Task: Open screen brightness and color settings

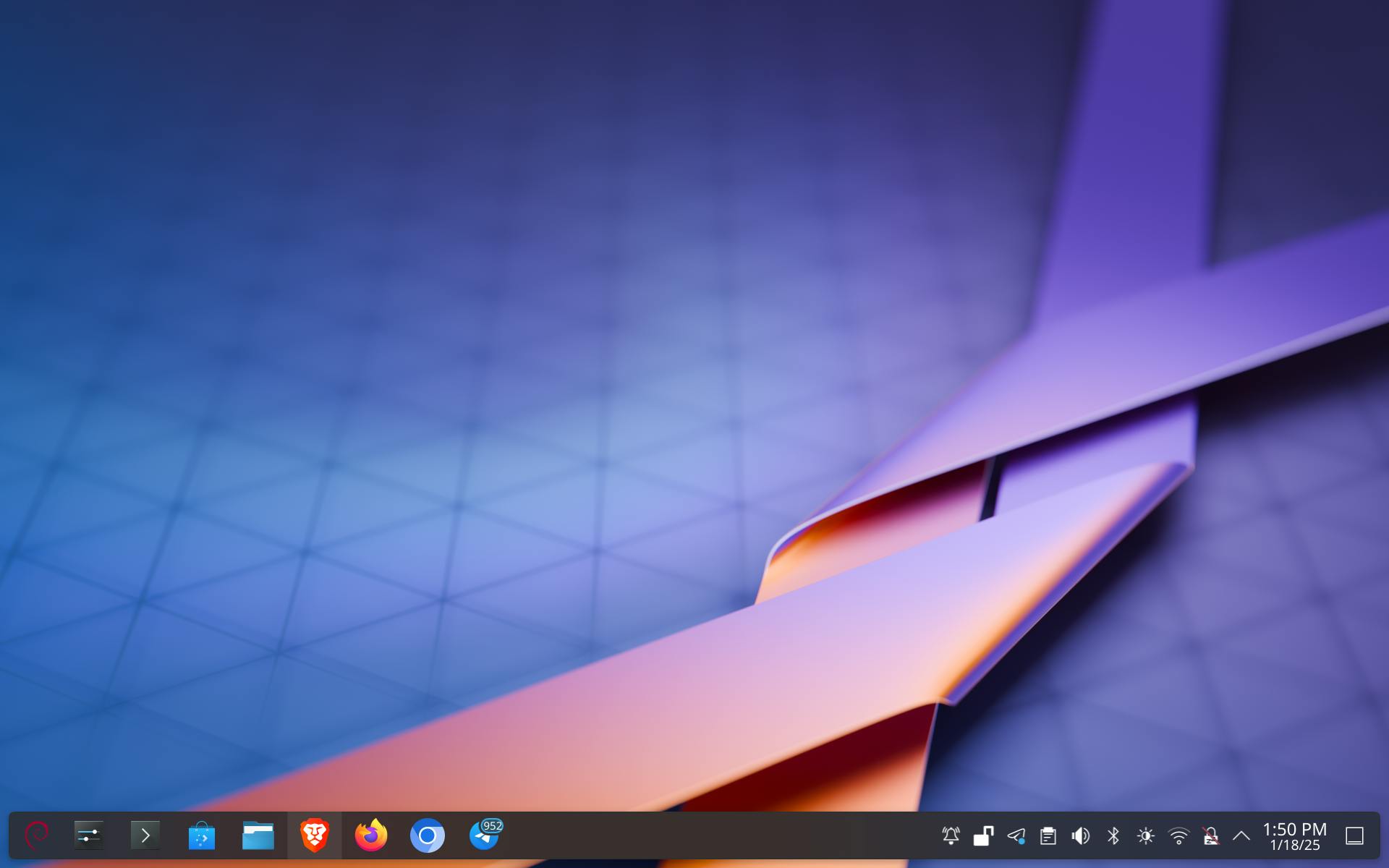Action: point(1146,836)
